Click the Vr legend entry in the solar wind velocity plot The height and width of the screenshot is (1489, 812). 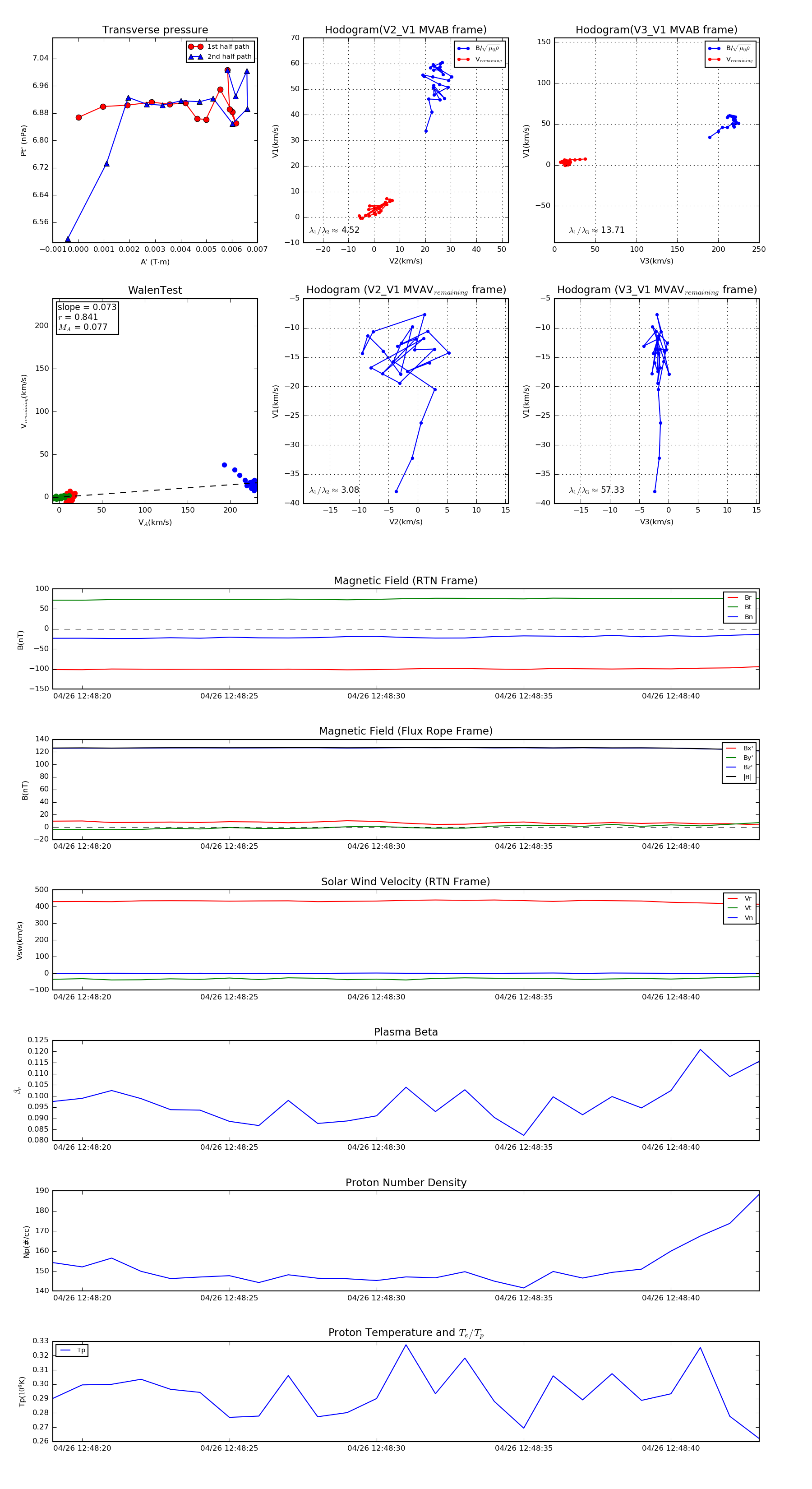coord(740,899)
